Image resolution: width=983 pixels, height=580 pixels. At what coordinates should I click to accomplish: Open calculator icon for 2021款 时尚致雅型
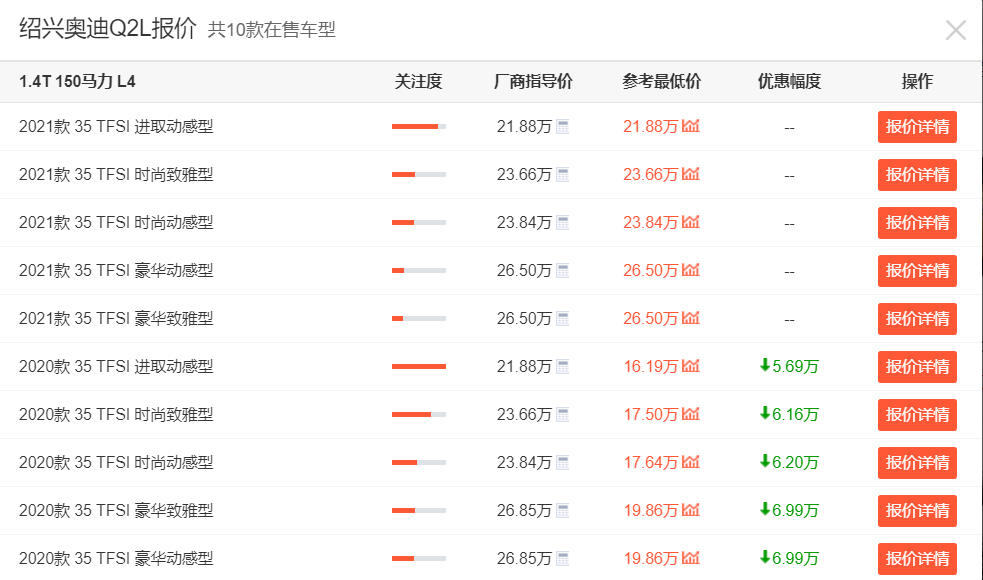click(562, 175)
